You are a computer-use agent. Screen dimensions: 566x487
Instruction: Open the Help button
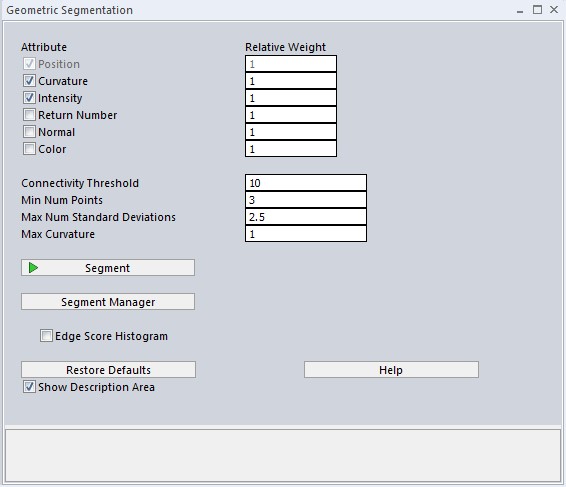pyautogui.click(x=391, y=370)
